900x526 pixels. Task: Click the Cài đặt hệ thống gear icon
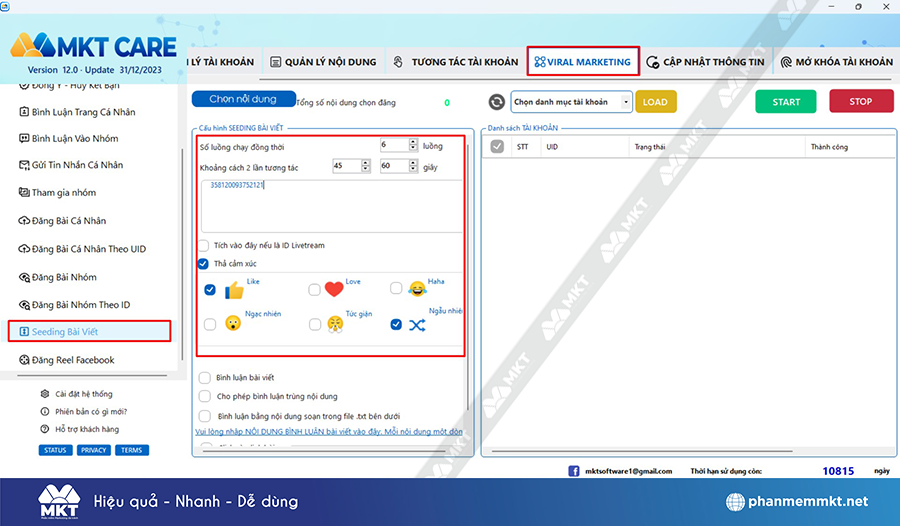coord(45,394)
